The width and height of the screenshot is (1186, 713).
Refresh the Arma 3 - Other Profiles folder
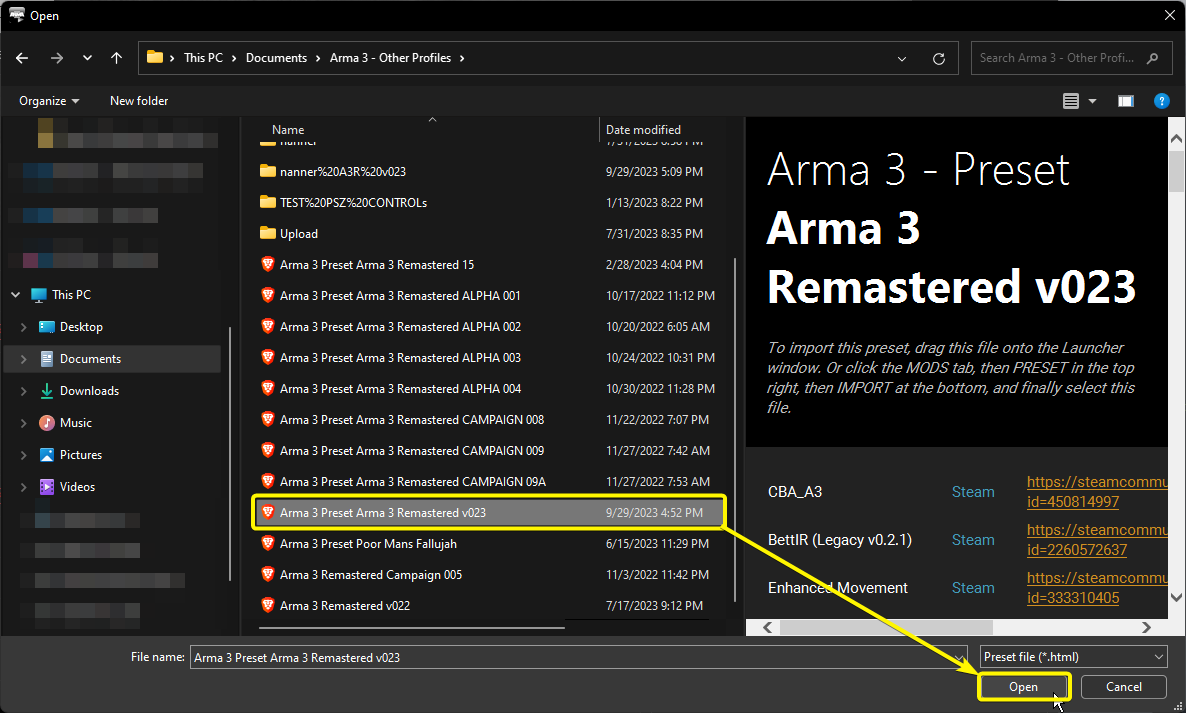click(x=939, y=58)
